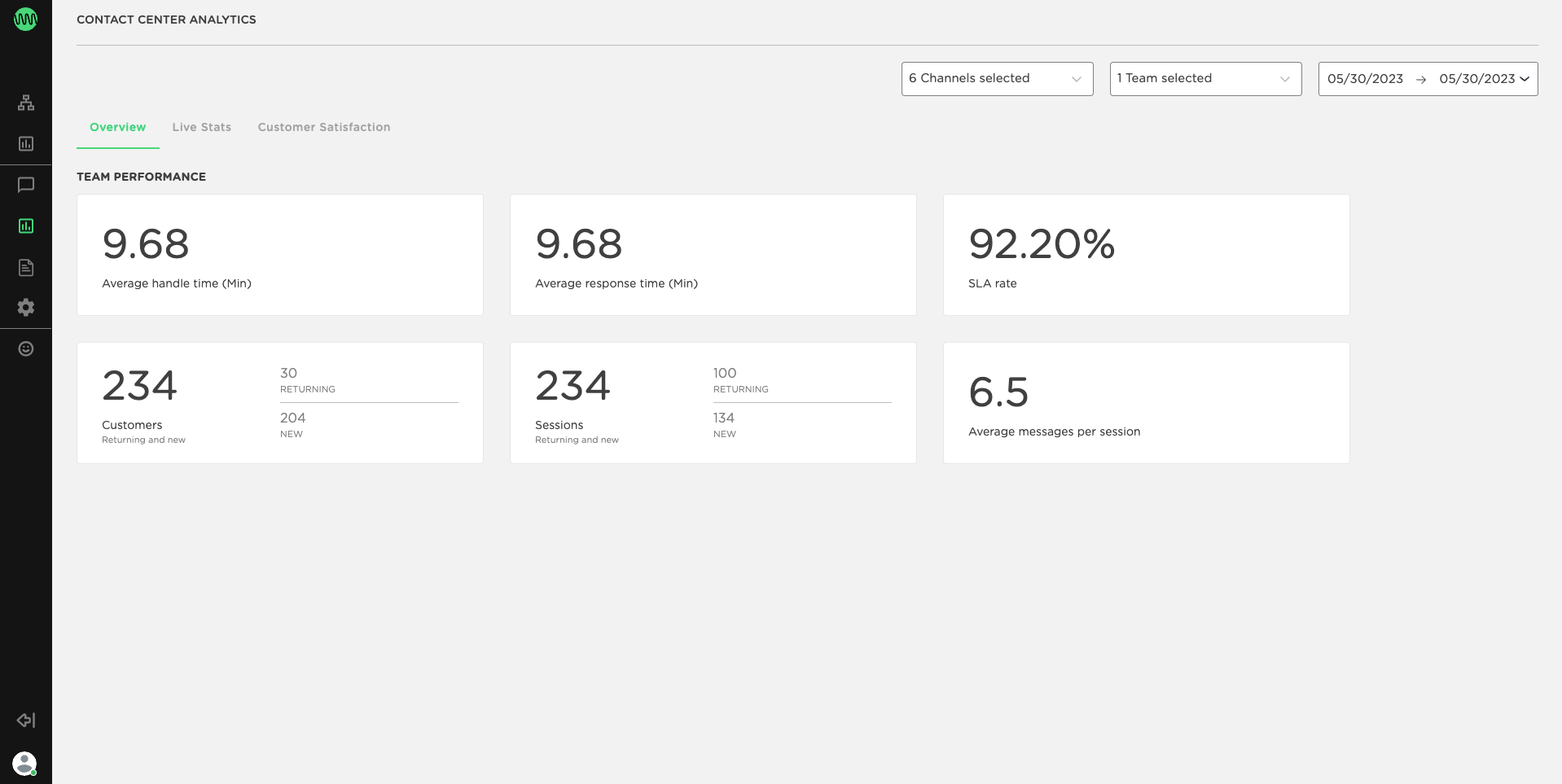Click the 30 returning customers value
1562x784 pixels.
tap(288, 373)
